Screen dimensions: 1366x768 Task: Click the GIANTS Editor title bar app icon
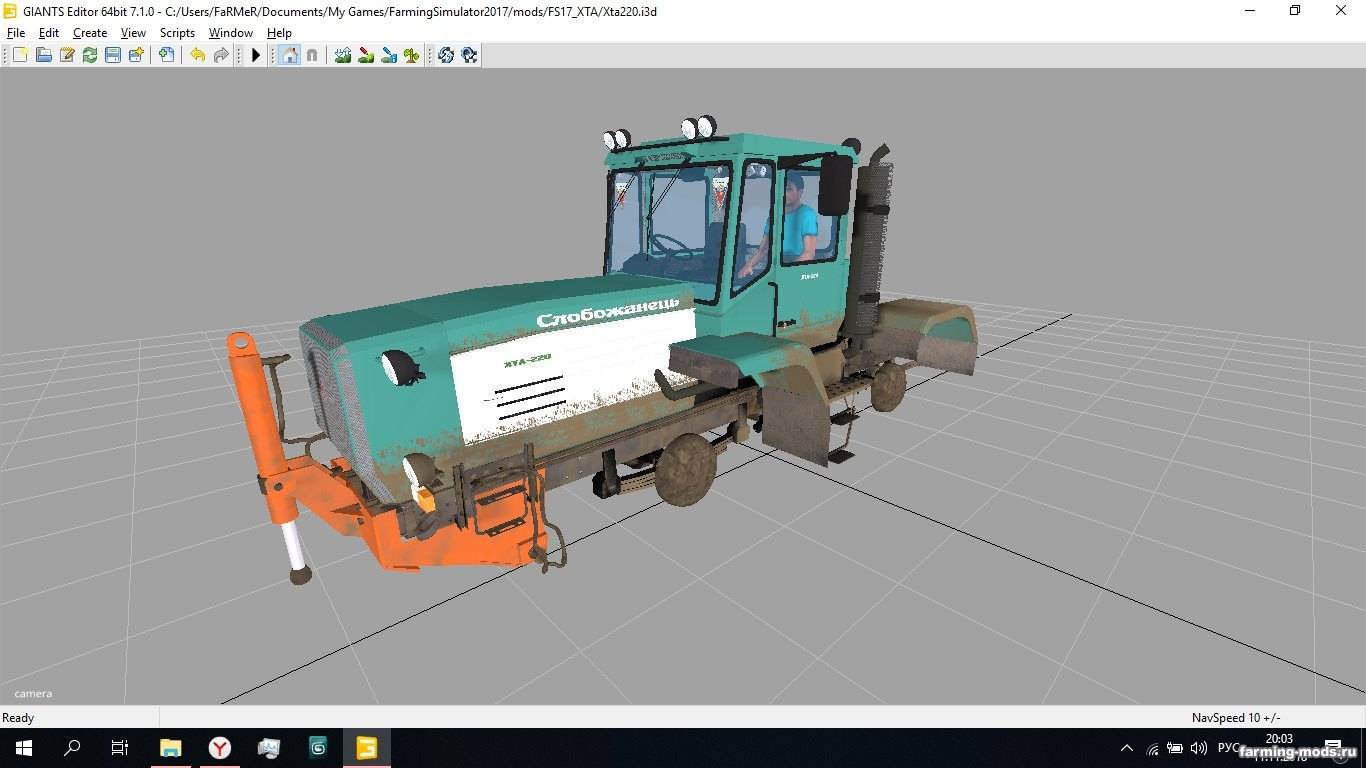11,11
